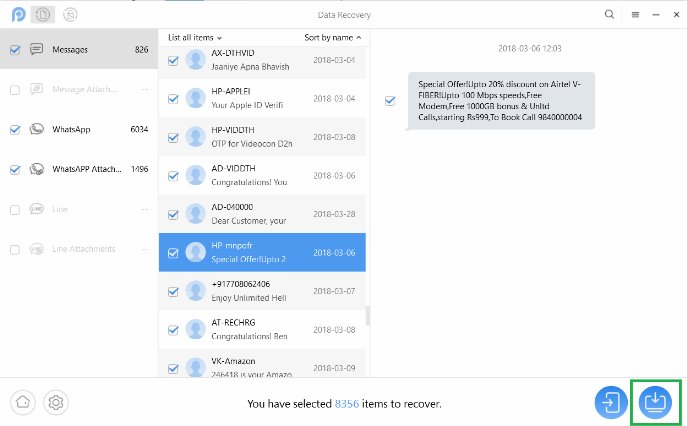This screenshot has width=687, height=426.
Task: Go to the home screen icon
Action: (x=23, y=402)
